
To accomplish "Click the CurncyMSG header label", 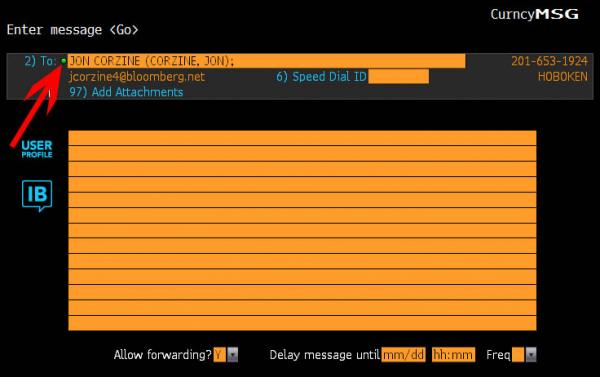I will 535,15.
